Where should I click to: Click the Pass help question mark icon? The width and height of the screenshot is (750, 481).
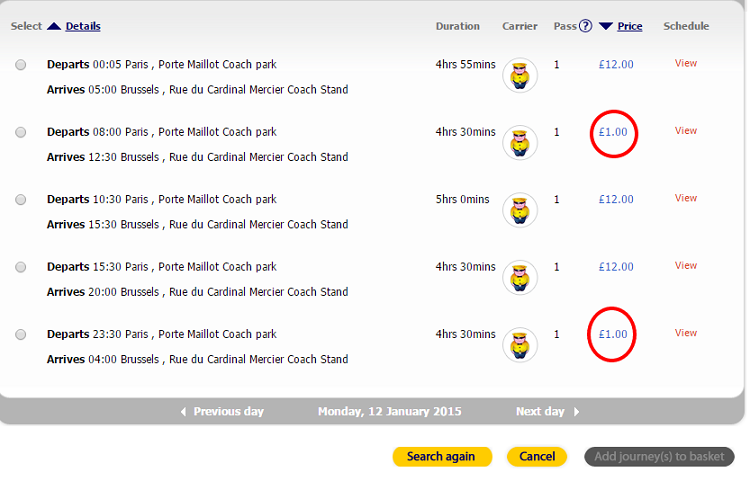[x=586, y=26]
